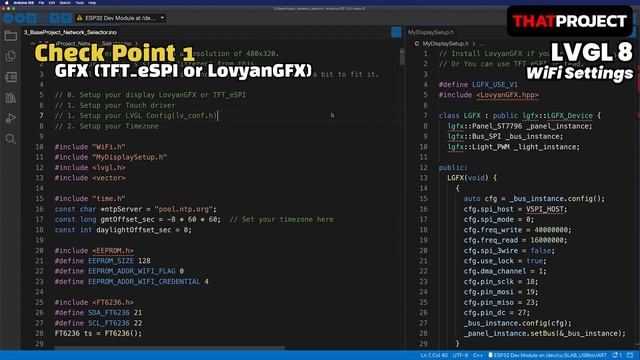The image size is (640, 360).
Task: Open the Help menu
Action: (x=92, y=2)
